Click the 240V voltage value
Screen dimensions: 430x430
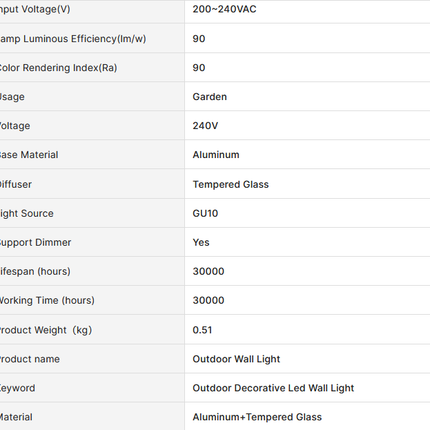click(x=205, y=126)
